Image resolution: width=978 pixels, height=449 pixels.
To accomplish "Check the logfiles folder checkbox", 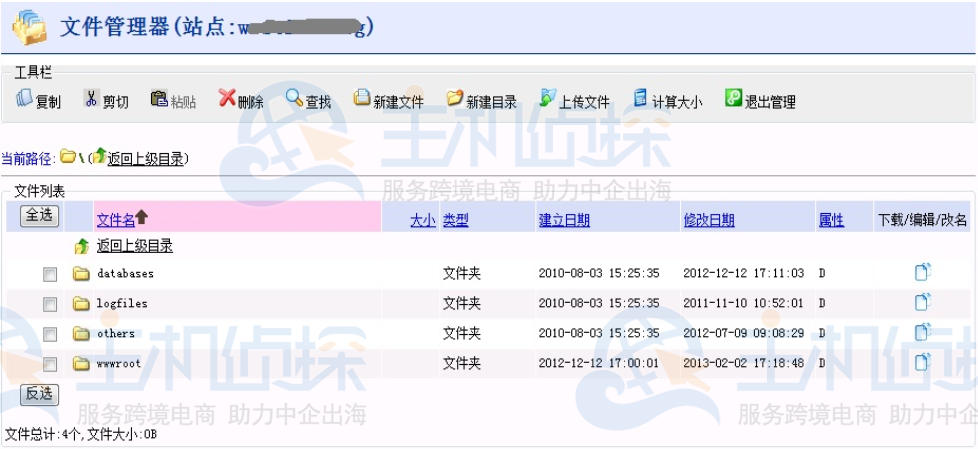I will 50,304.
